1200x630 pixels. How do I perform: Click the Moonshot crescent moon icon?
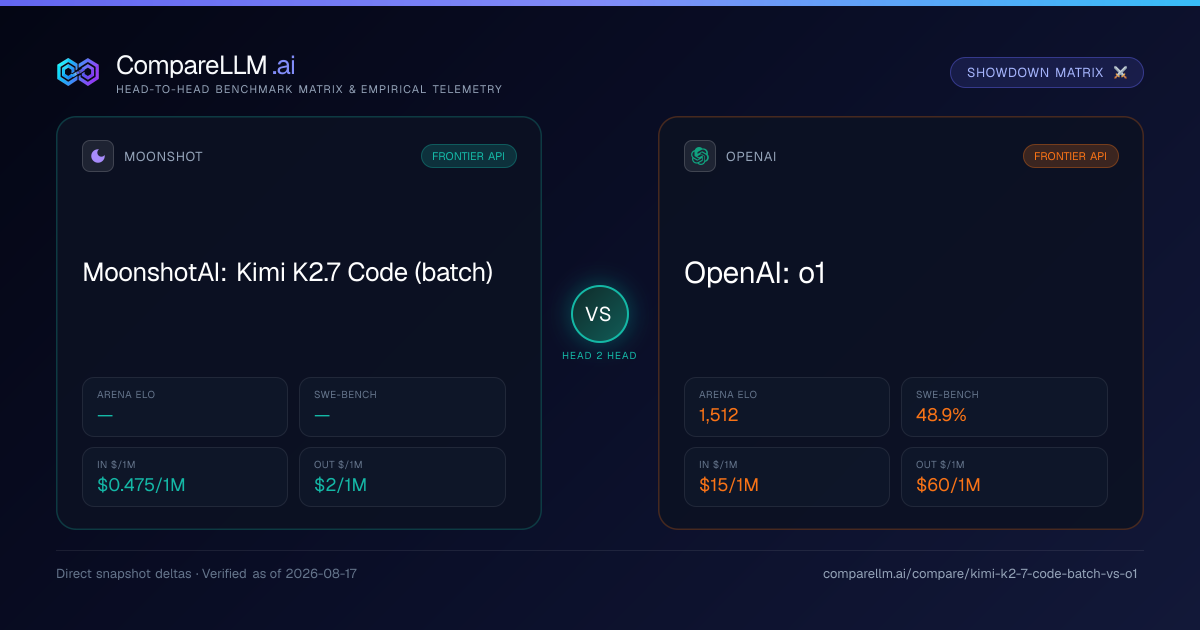98,156
